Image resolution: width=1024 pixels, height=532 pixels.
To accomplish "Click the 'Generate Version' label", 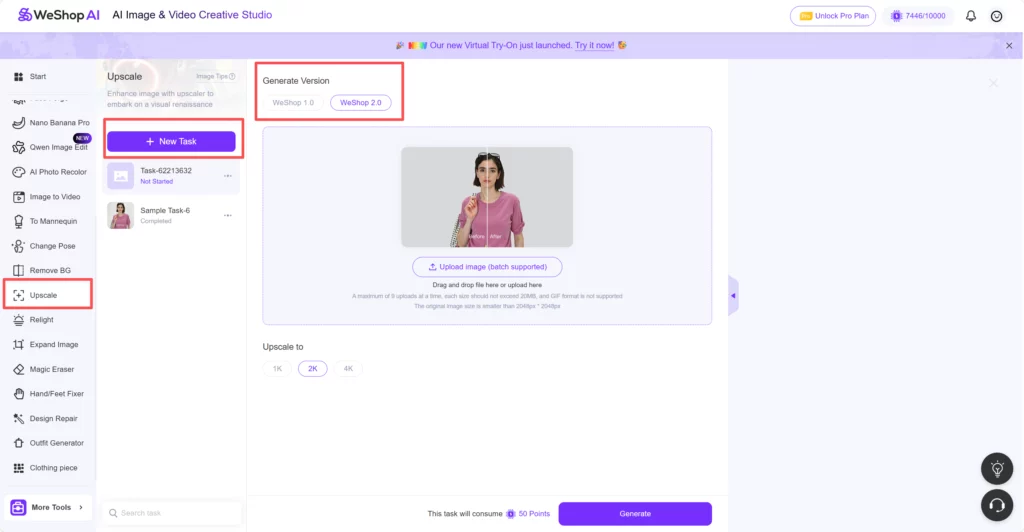I will (296, 81).
